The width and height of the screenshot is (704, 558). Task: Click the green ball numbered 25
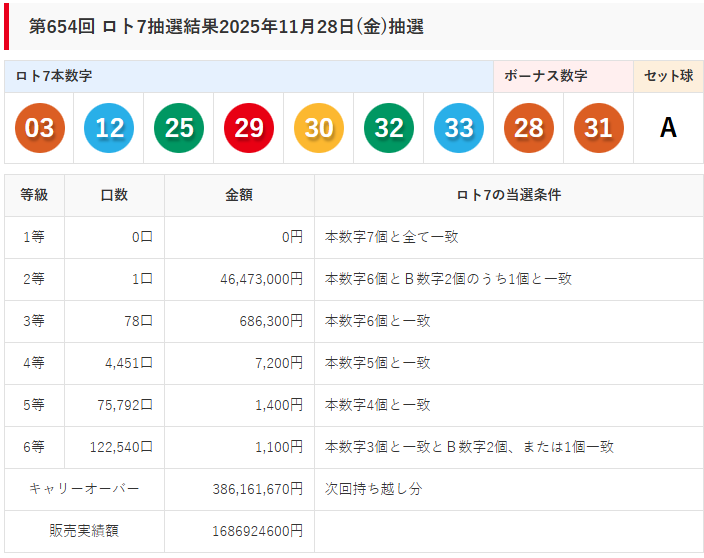click(x=179, y=128)
